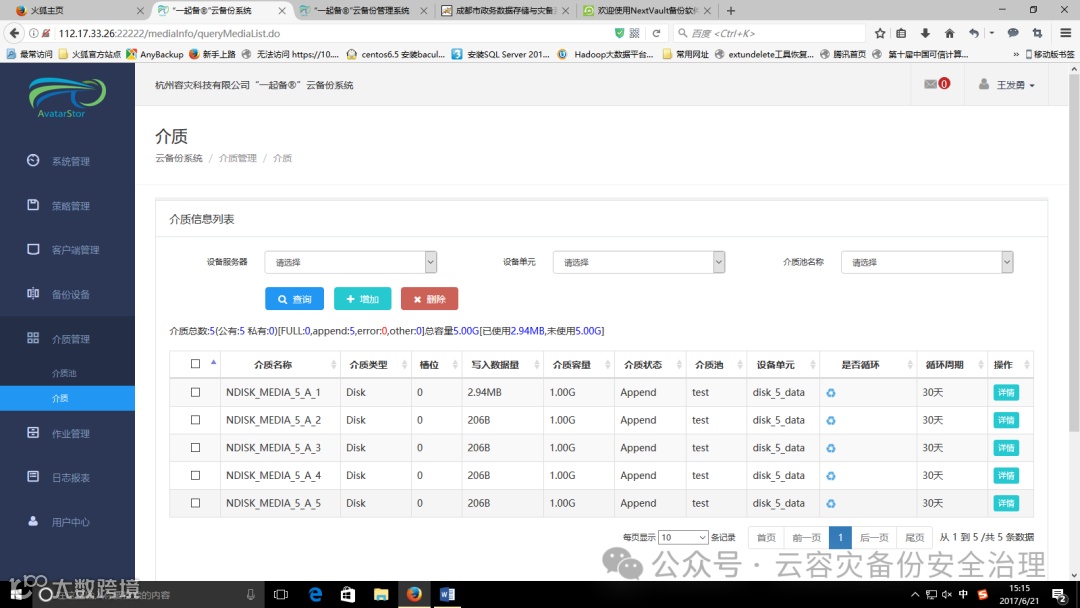This screenshot has height=608, width=1080.
Task: Open Word from the Windows taskbar
Action: point(447,594)
